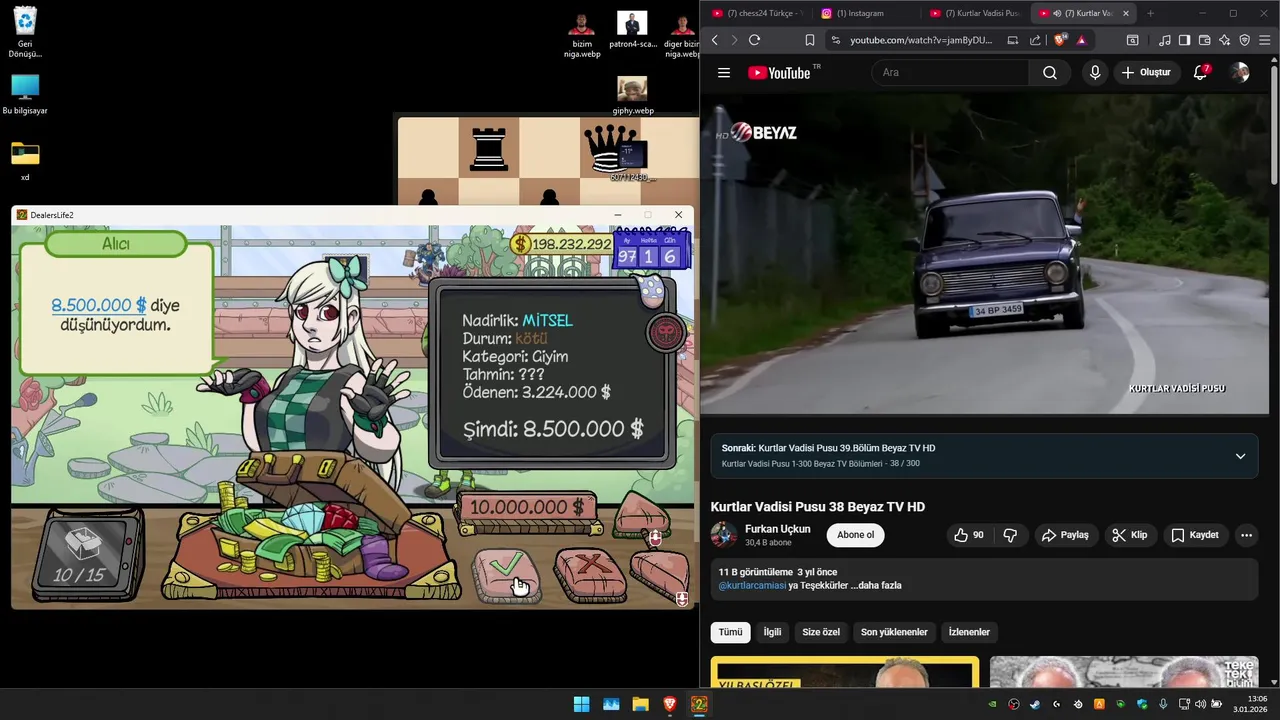This screenshot has width=1280, height=720.
Task: Accept the deal with the green checkmark button
Action: [507, 575]
